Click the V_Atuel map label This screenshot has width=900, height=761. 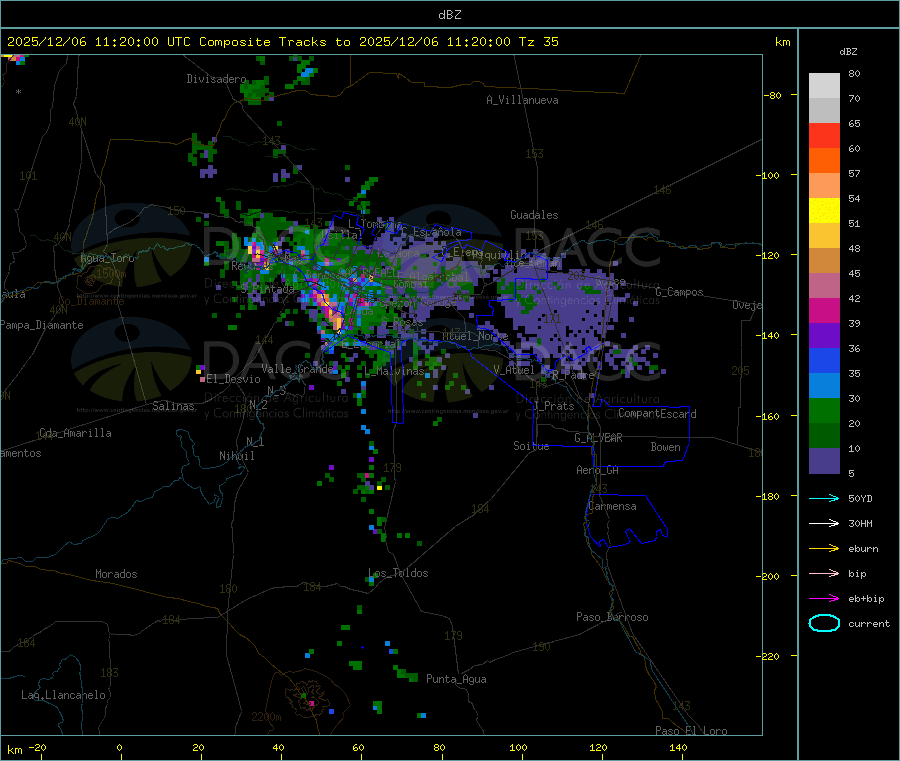(x=514, y=370)
